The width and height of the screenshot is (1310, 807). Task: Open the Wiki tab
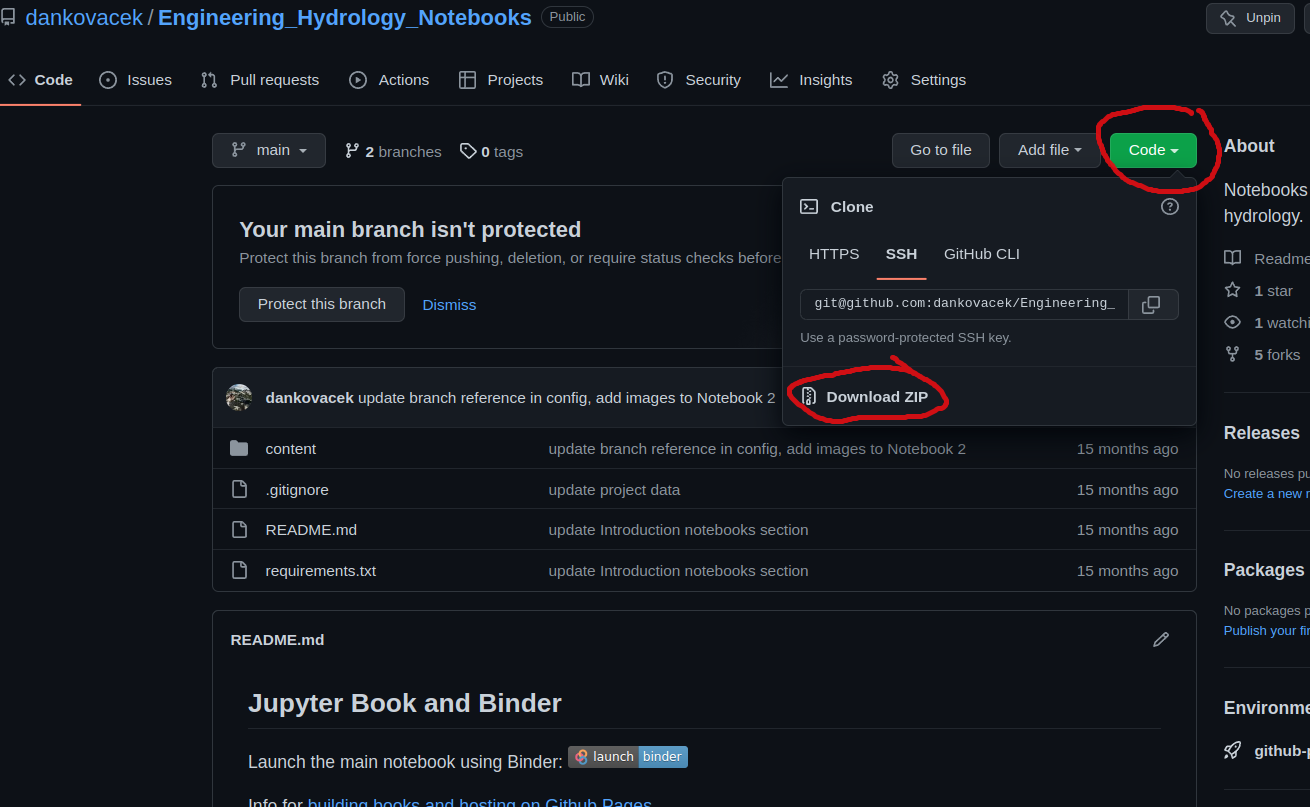[600, 80]
